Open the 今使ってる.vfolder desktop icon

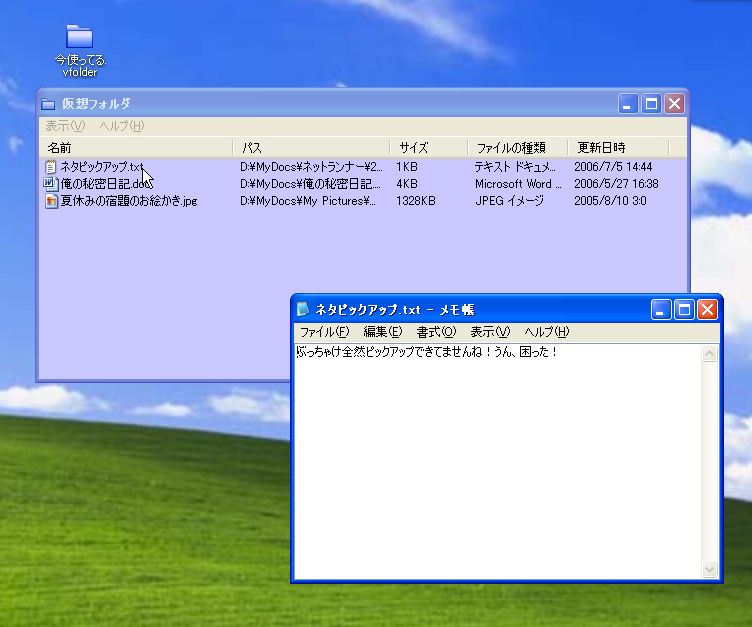tap(80, 50)
